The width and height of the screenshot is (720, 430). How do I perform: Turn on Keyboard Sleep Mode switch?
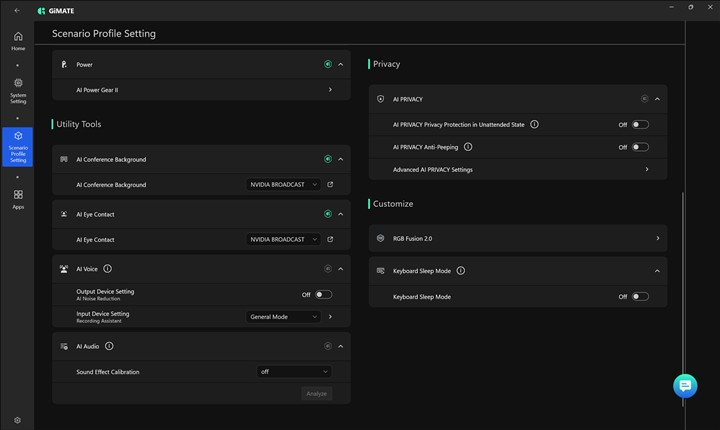[x=640, y=297]
